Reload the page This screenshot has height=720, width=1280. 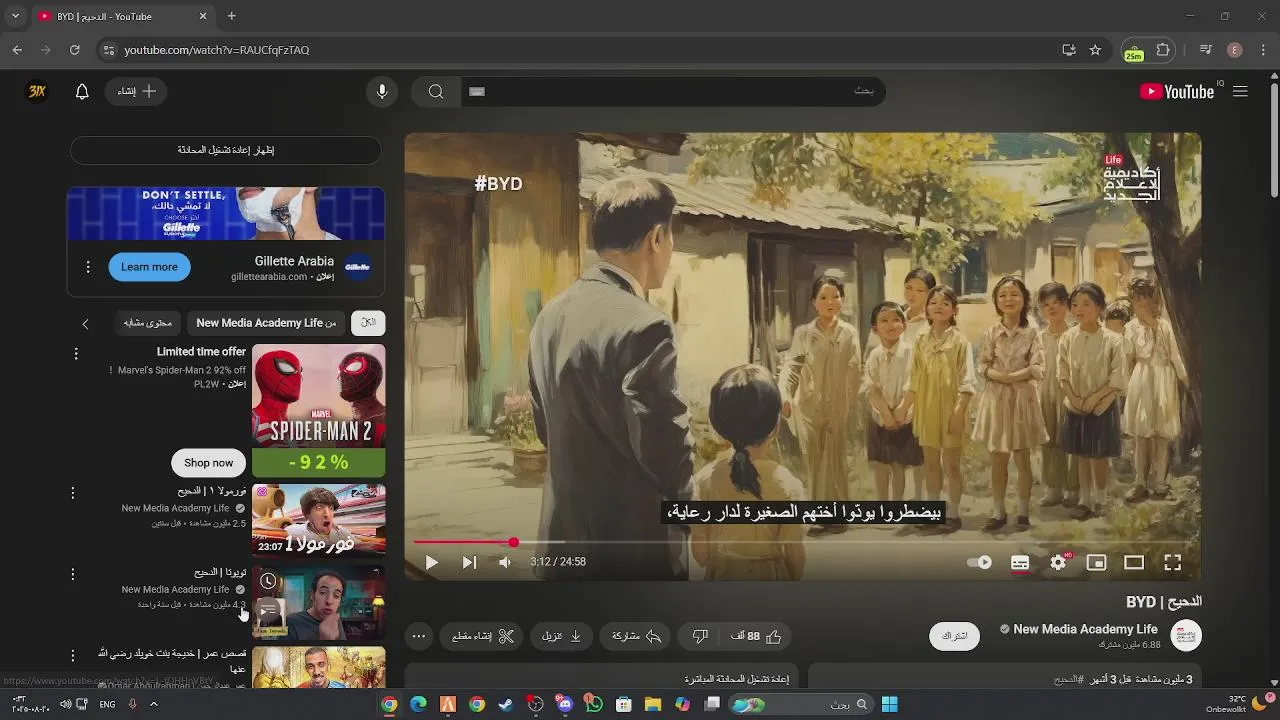coord(74,50)
